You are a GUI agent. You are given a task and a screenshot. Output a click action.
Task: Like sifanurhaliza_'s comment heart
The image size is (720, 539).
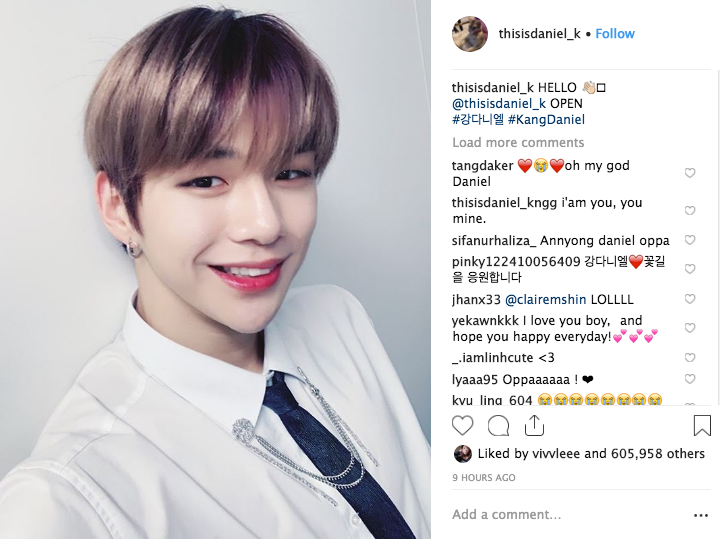click(690, 240)
